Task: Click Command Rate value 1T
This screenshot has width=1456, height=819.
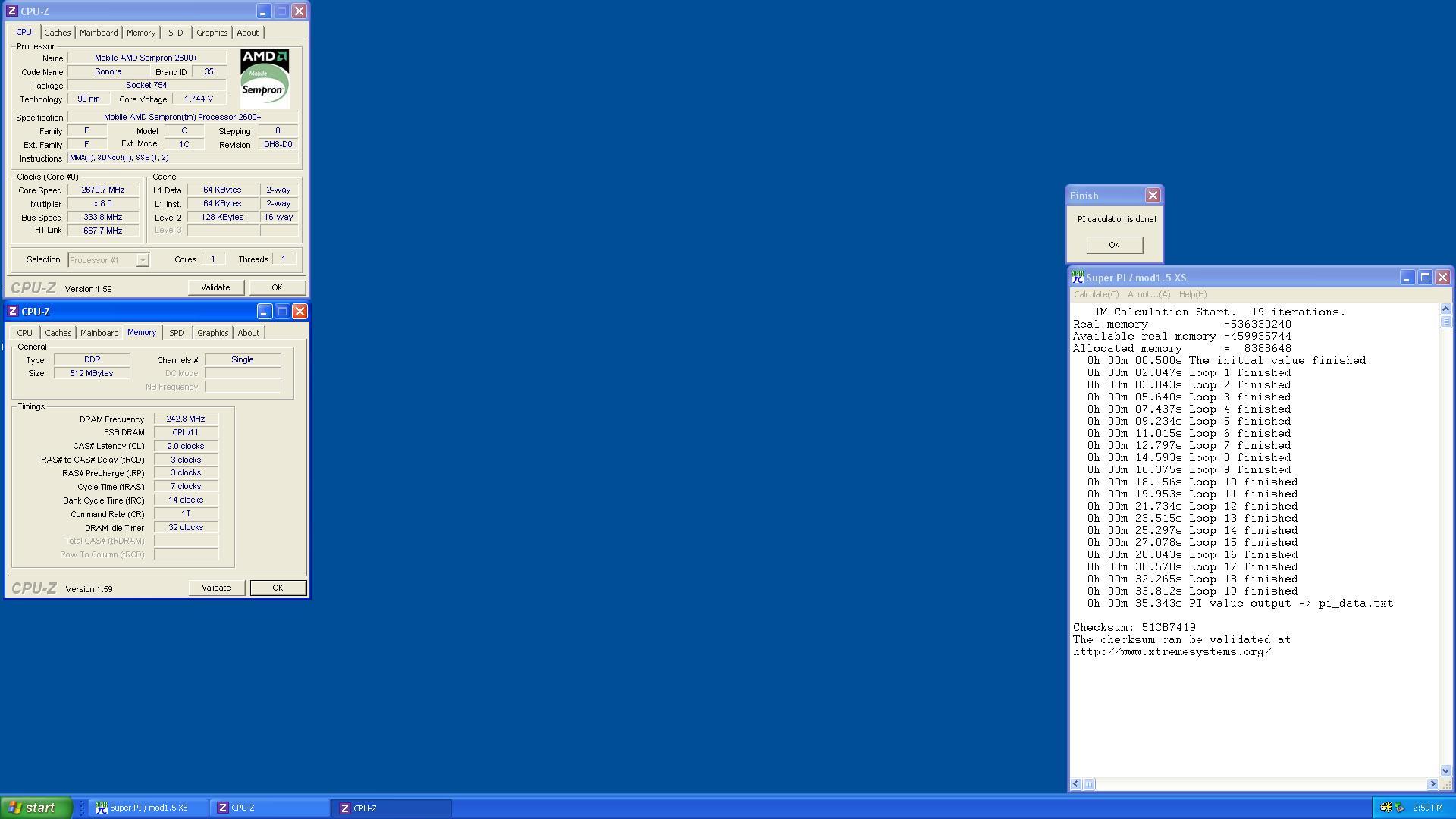Action: [186, 514]
